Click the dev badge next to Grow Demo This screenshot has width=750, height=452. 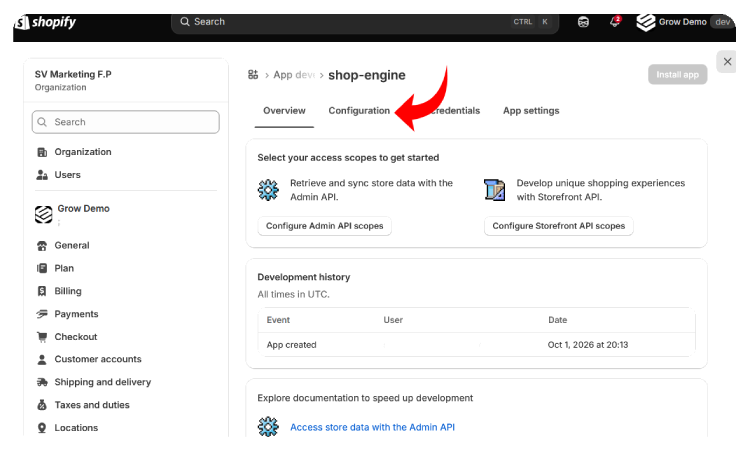coord(722,22)
